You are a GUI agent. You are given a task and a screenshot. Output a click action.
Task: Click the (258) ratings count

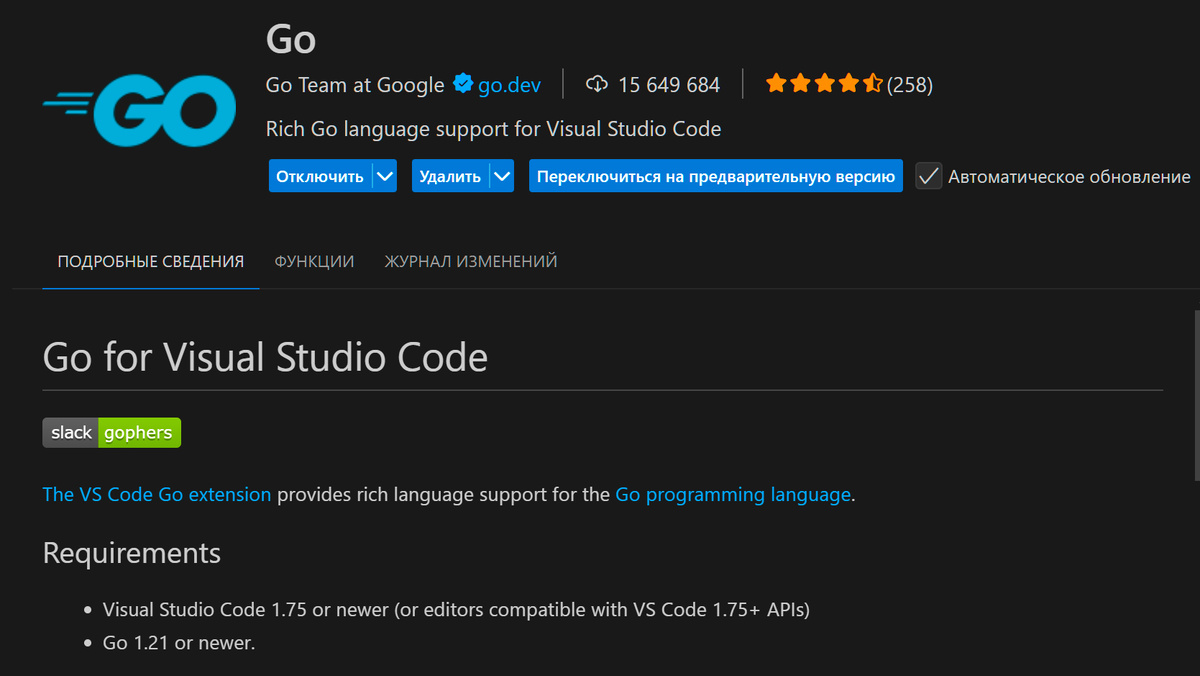(x=910, y=85)
